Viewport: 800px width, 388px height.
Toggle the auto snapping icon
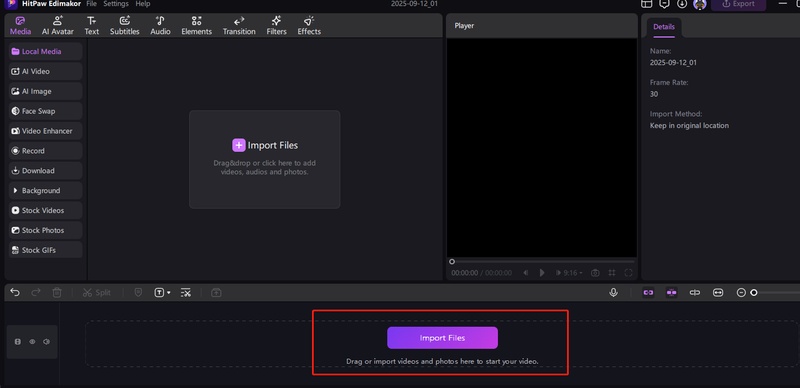coord(672,293)
